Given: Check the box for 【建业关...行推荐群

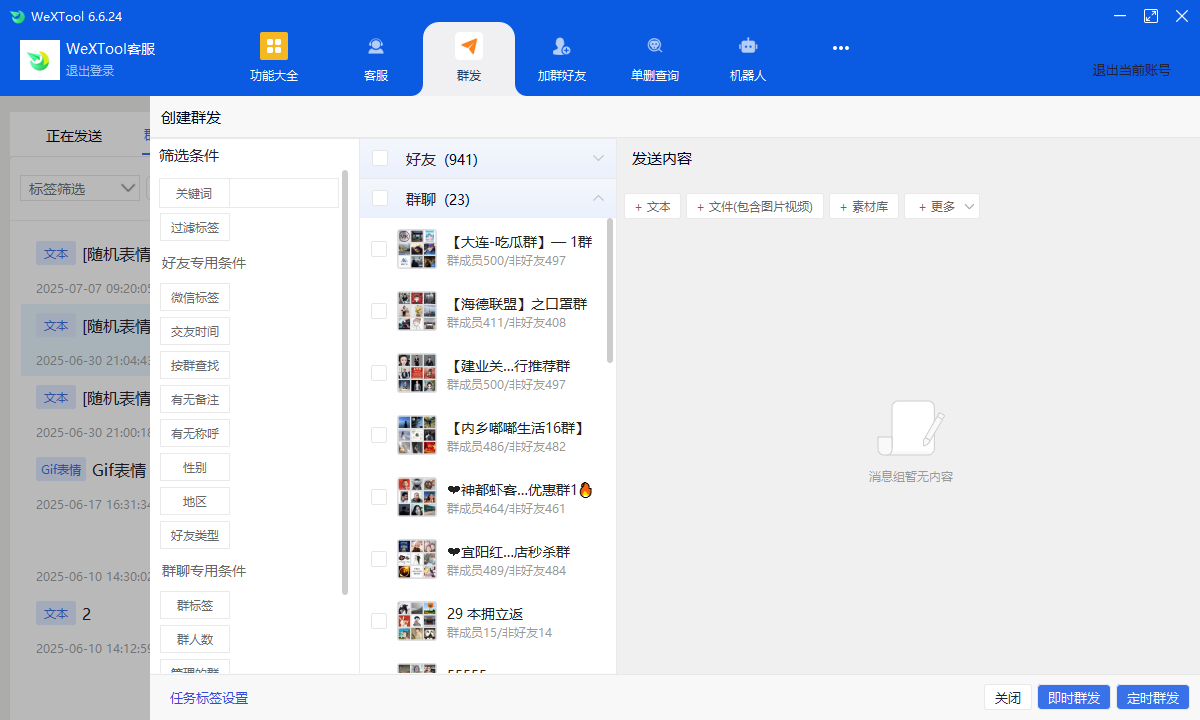Looking at the screenshot, I should 379,373.
